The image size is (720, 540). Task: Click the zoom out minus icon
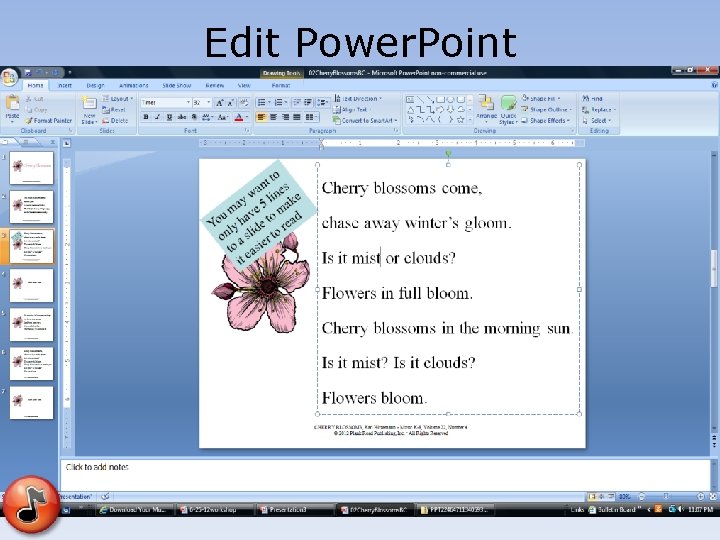tap(642, 496)
